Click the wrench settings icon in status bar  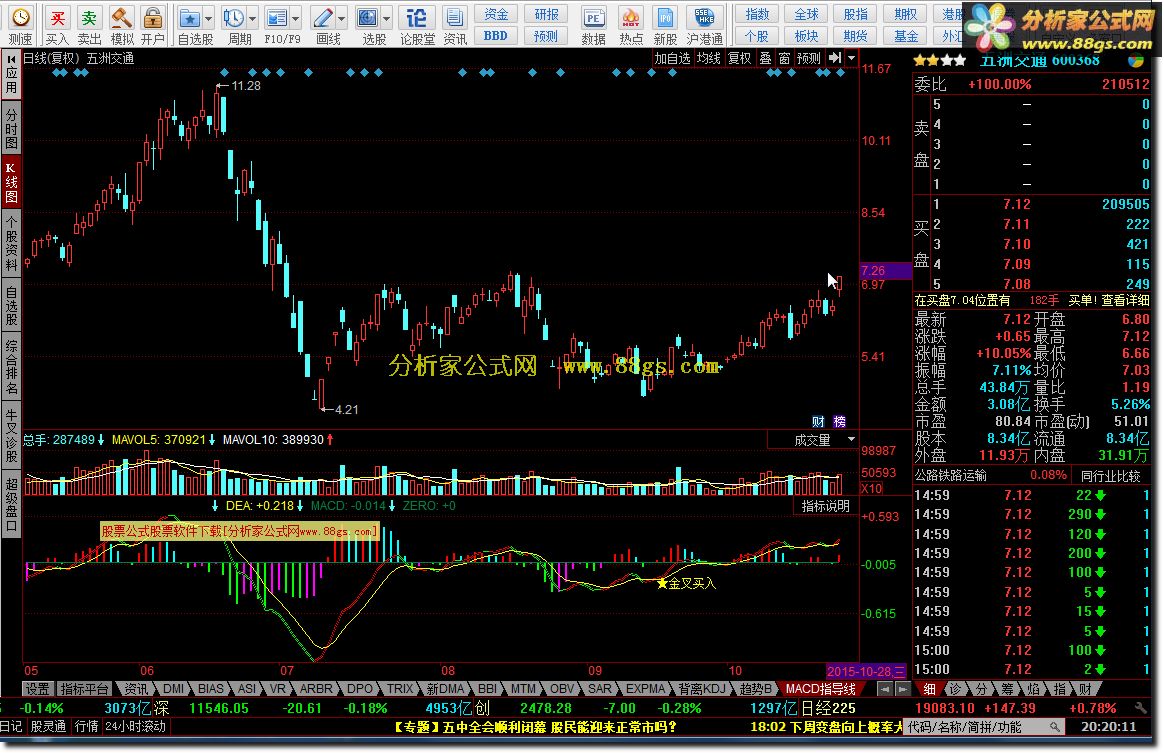[x=1140, y=708]
